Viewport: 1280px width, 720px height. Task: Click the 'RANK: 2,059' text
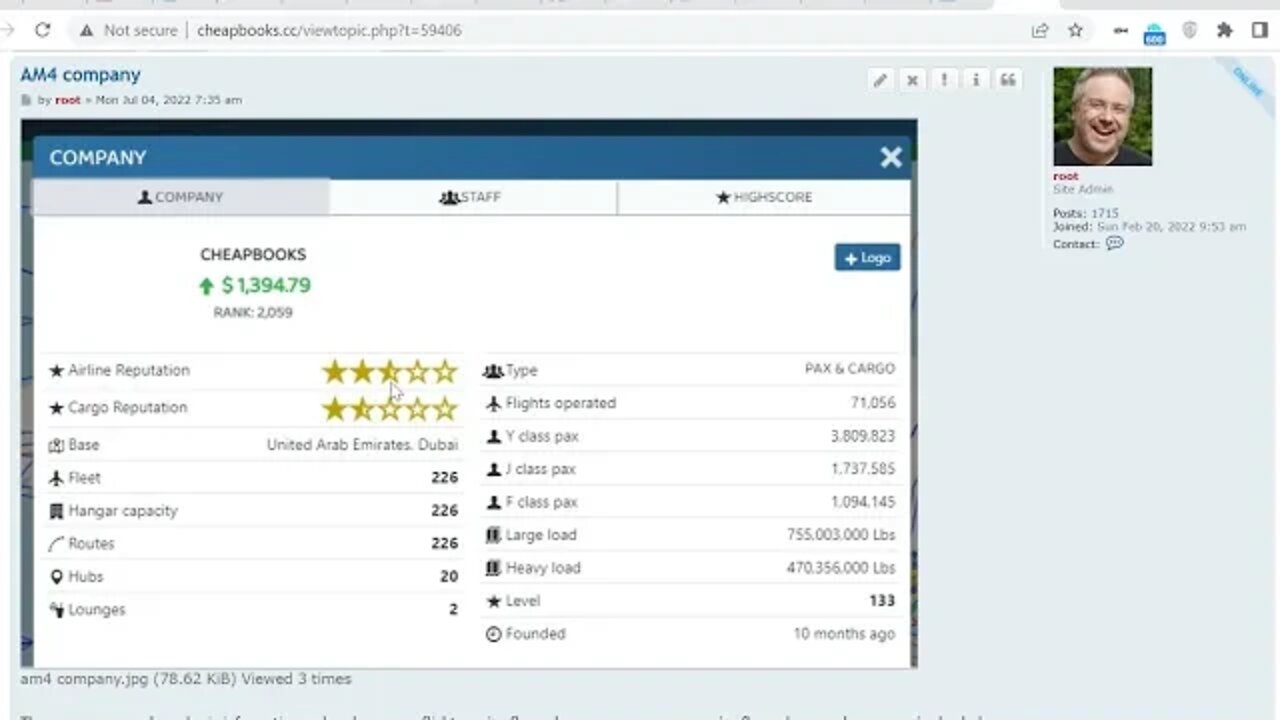tap(253, 312)
